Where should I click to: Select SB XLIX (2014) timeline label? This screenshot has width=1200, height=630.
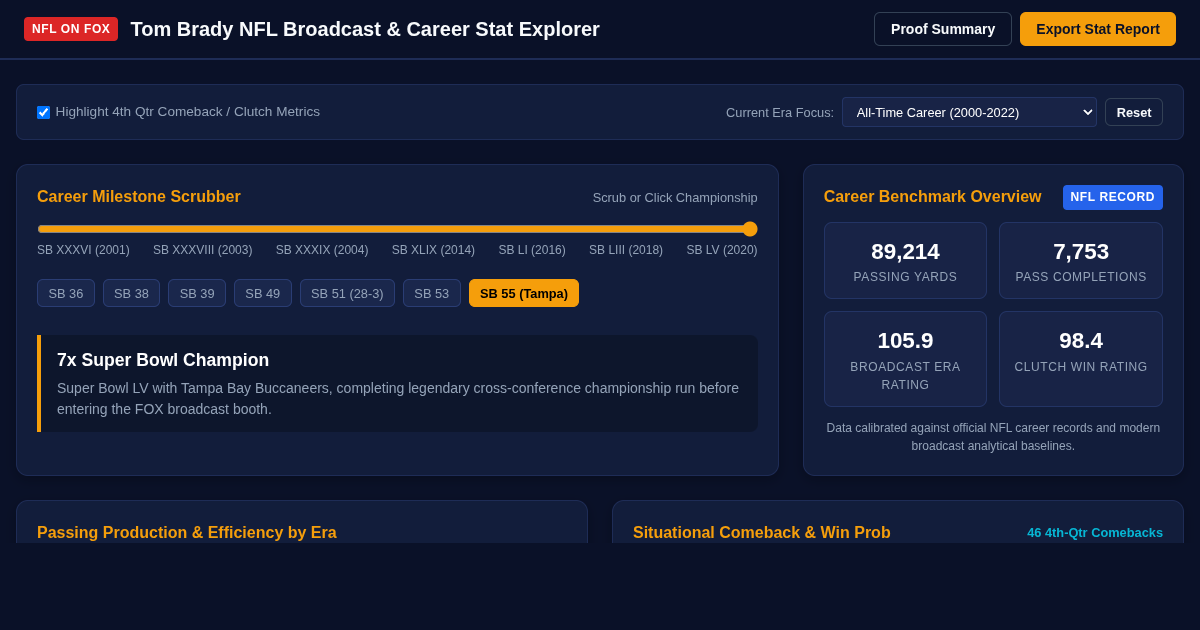pos(433,250)
